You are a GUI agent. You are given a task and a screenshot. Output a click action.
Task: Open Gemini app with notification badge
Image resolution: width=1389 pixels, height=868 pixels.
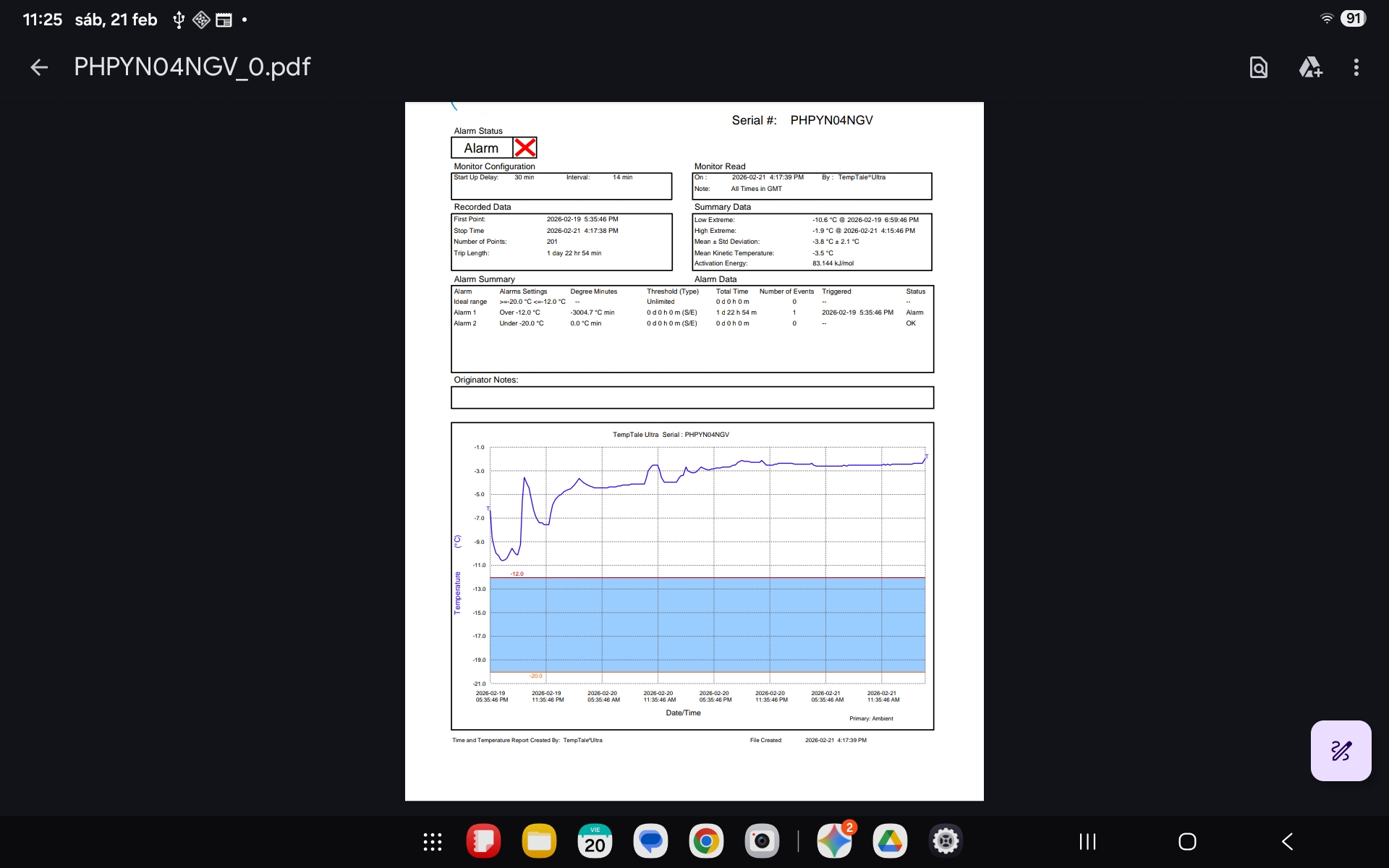(x=834, y=841)
